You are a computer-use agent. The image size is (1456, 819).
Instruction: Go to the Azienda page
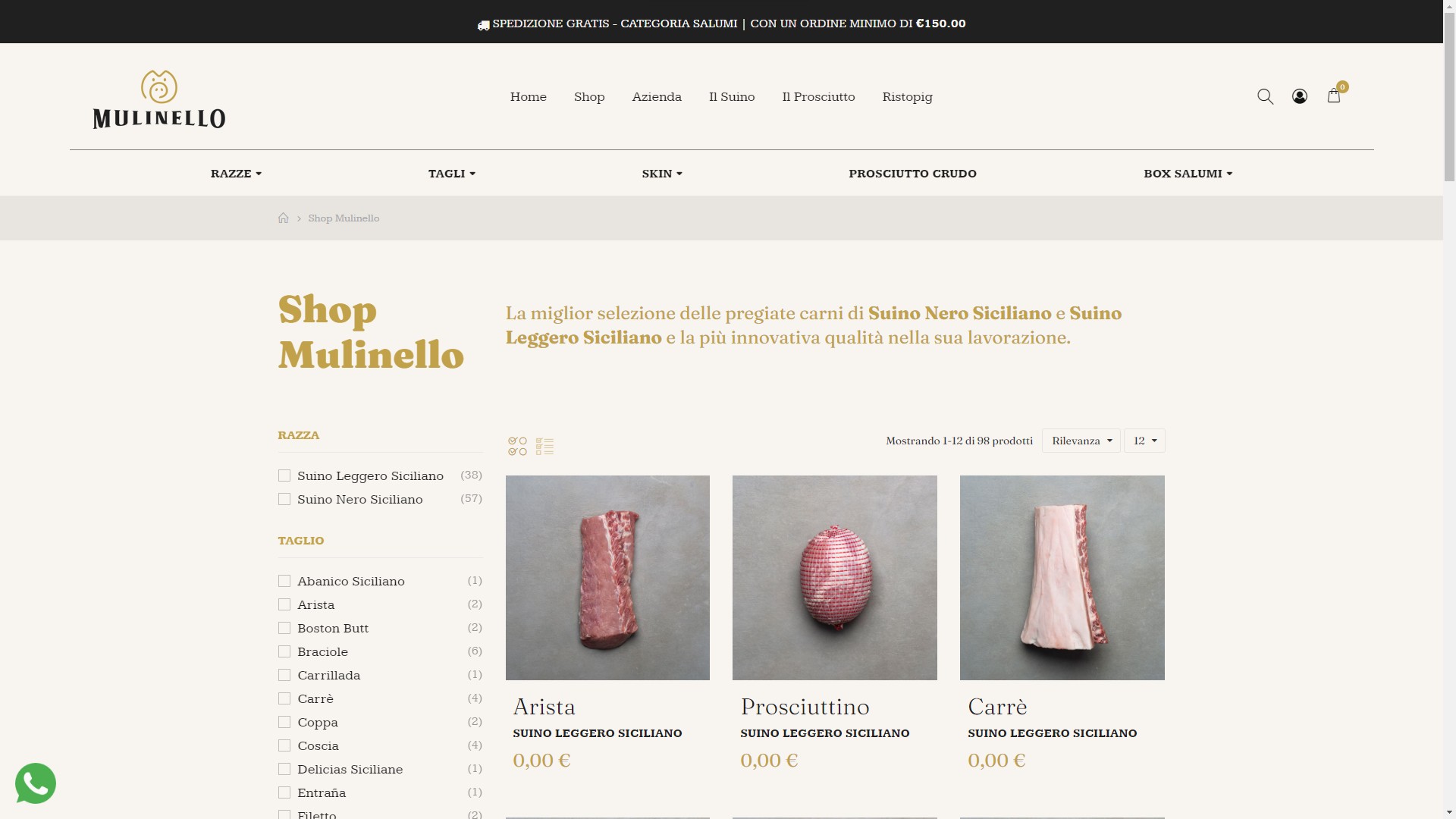656,96
